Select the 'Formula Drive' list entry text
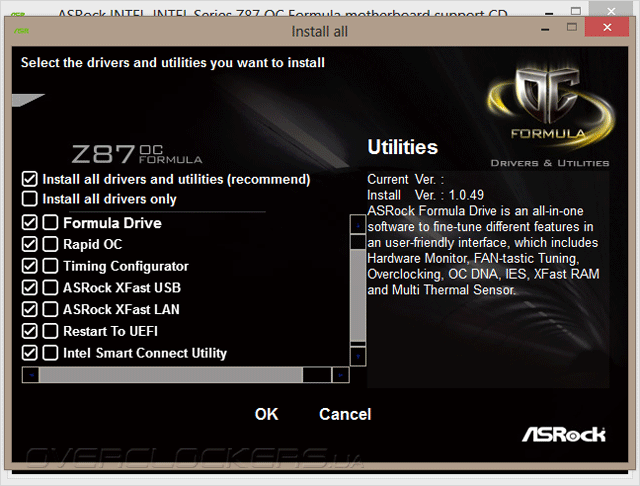This screenshot has width=640, height=486. coord(112,223)
